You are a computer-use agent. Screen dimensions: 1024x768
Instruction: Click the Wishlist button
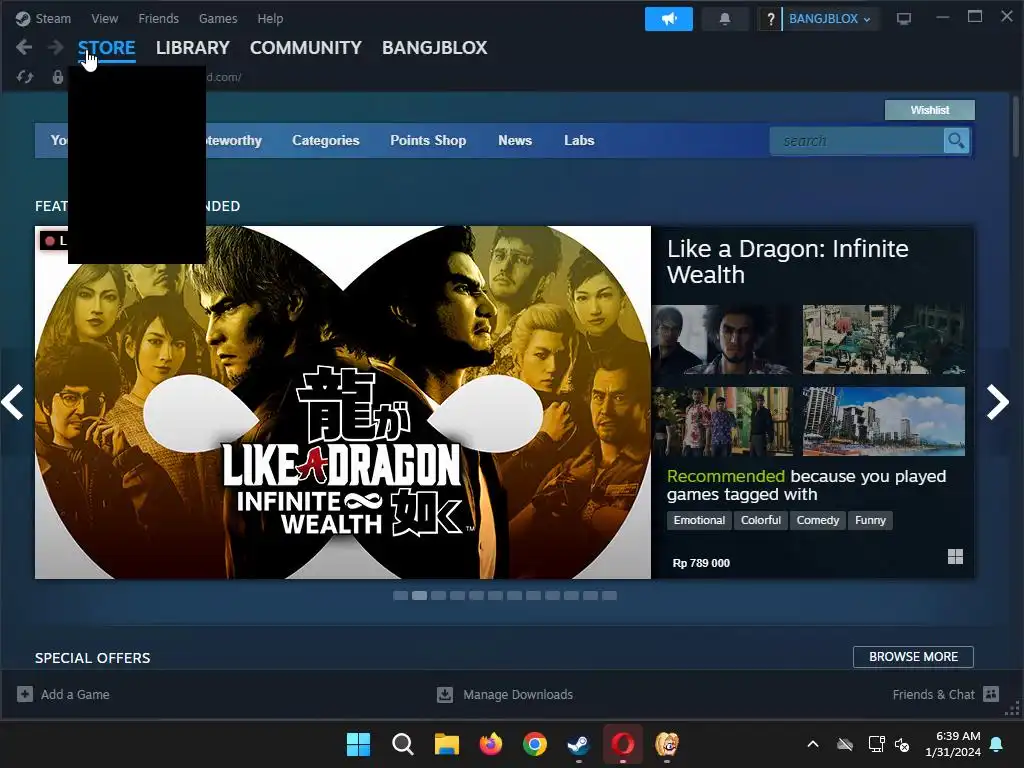(929, 110)
